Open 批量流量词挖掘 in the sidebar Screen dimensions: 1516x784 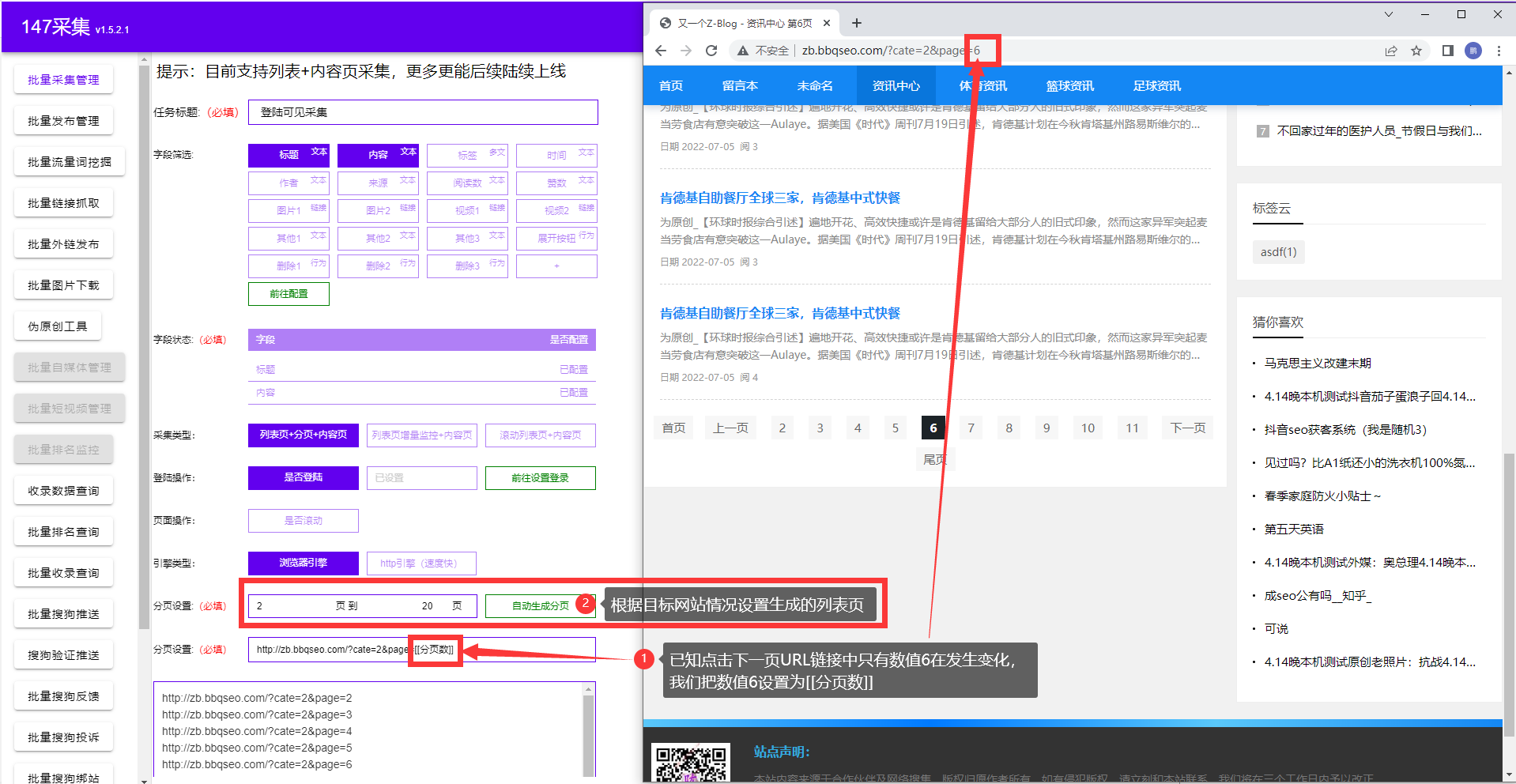point(70,162)
